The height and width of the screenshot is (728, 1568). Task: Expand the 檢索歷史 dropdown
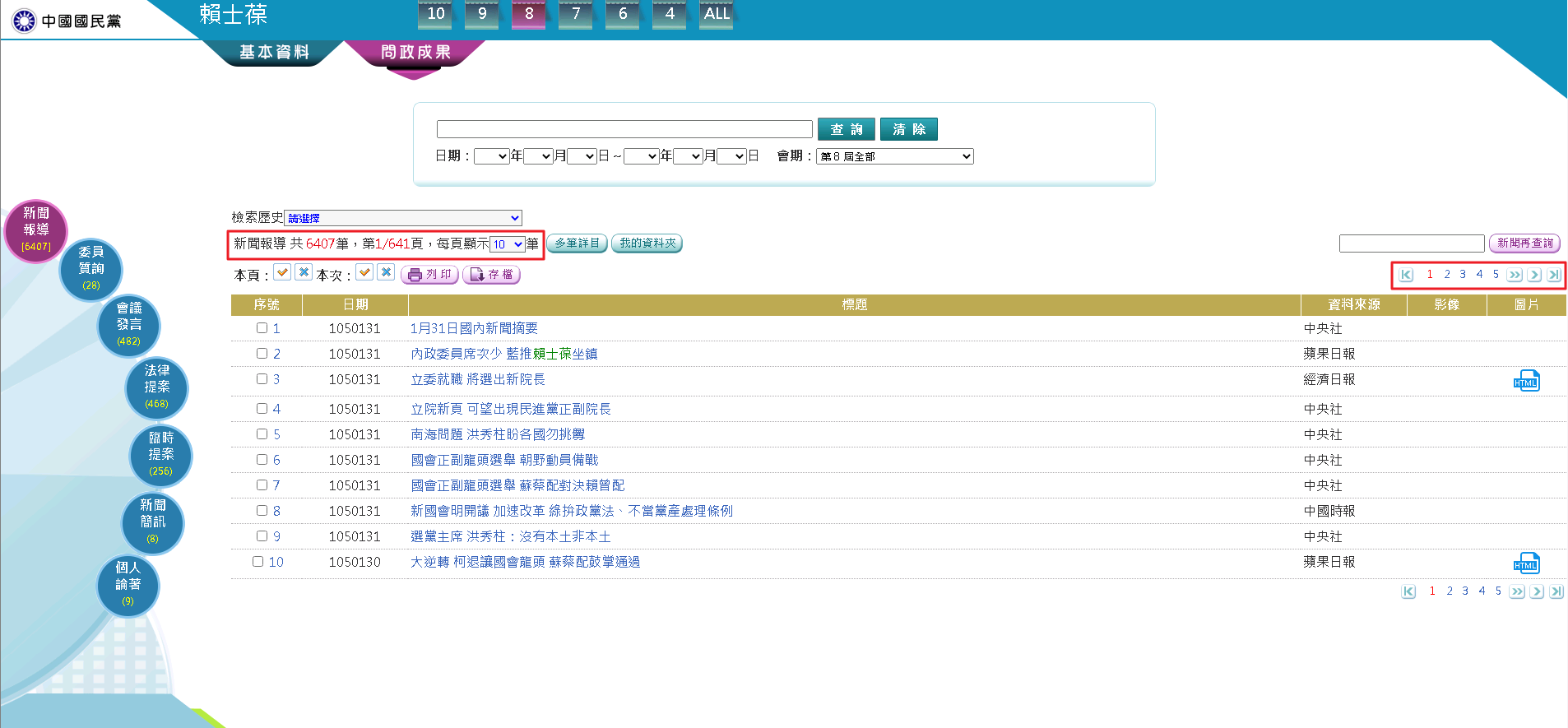[x=403, y=218]
